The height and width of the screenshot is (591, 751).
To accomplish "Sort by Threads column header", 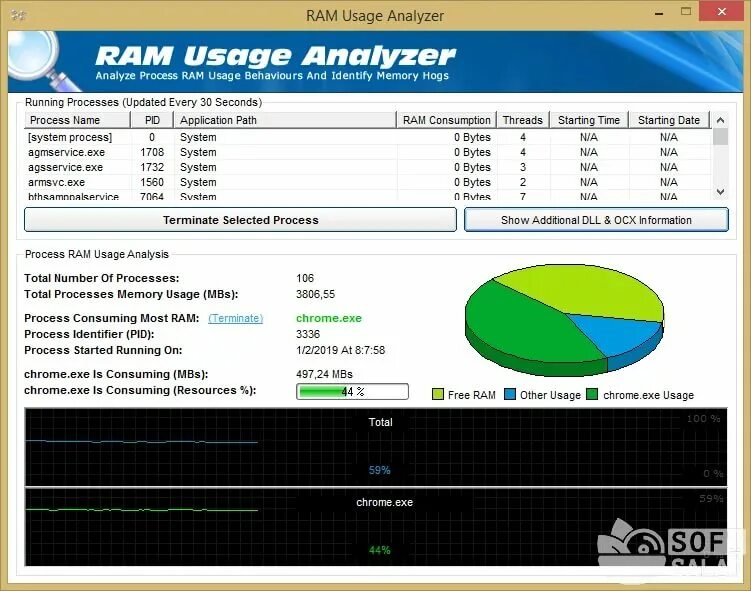I will pos(523,120).
